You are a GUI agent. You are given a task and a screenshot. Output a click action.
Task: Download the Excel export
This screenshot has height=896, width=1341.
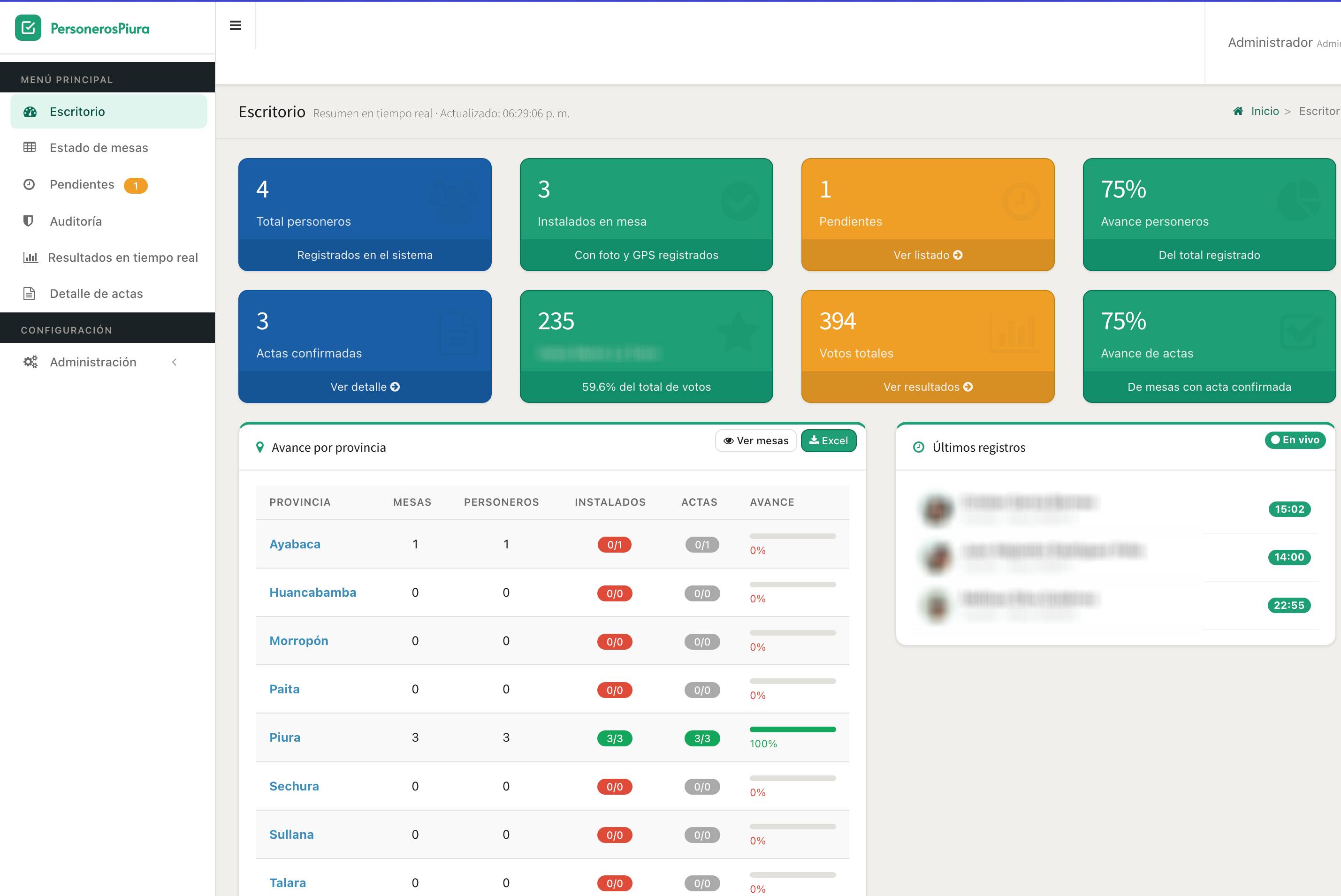tap(829, 440)
